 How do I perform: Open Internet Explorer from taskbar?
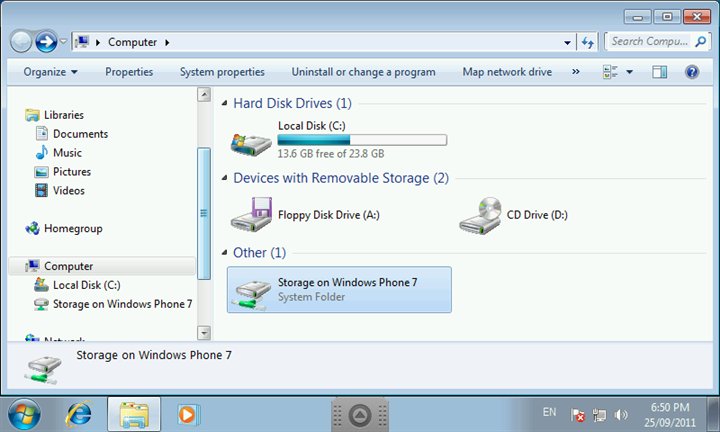click(x=79, y=415)
